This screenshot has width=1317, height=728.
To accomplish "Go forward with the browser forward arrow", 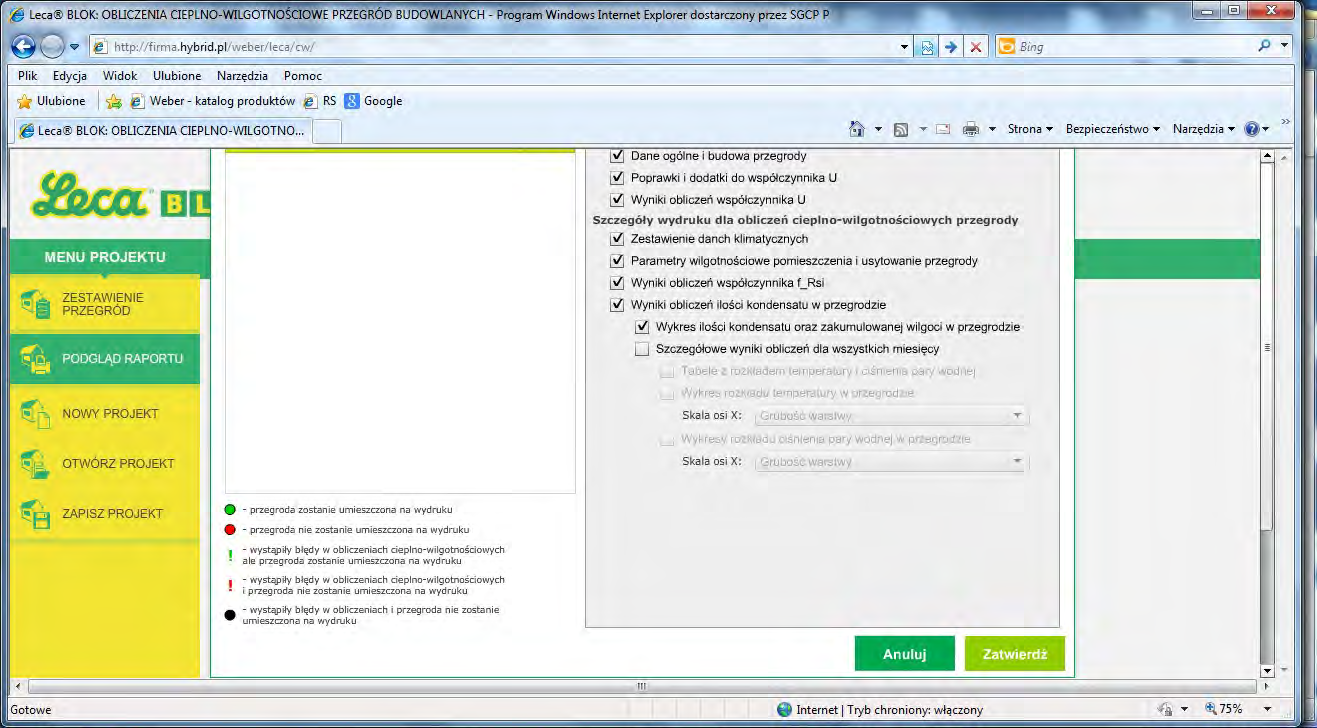I will click(x=52, y=47).
